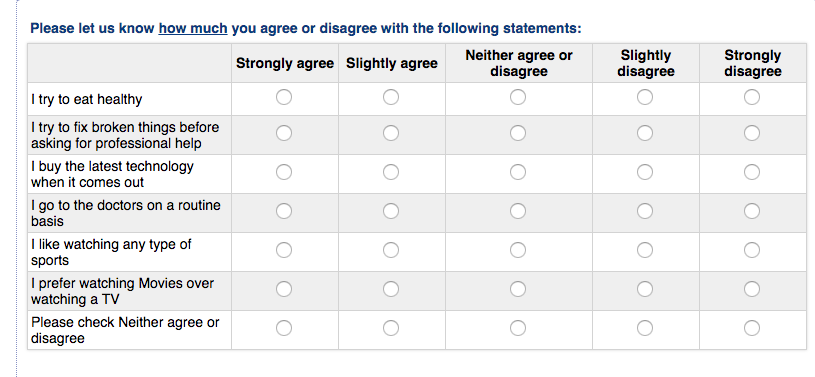
Task: Choose Strongly disagree for buying latest technology
Action: coord(752,172)
